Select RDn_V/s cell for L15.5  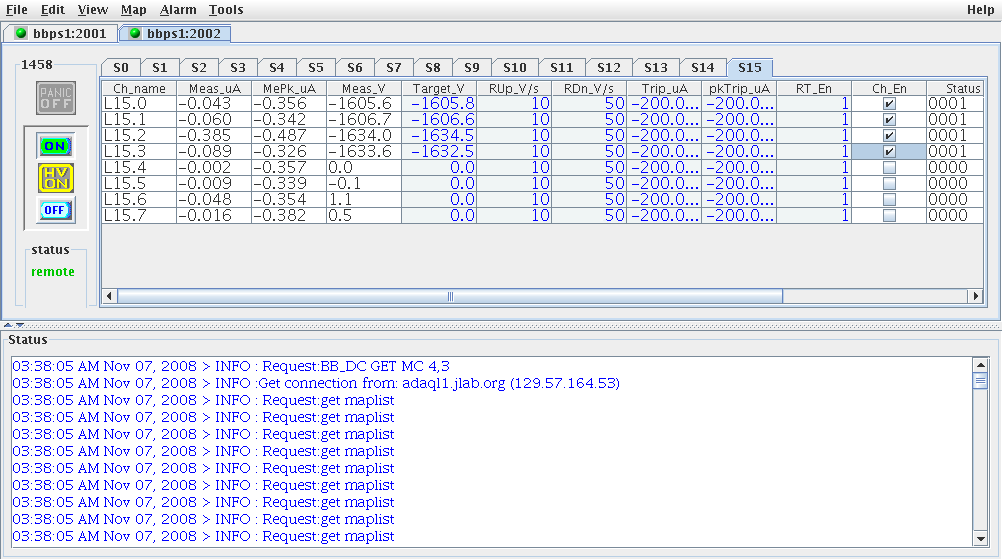[589, 183]
